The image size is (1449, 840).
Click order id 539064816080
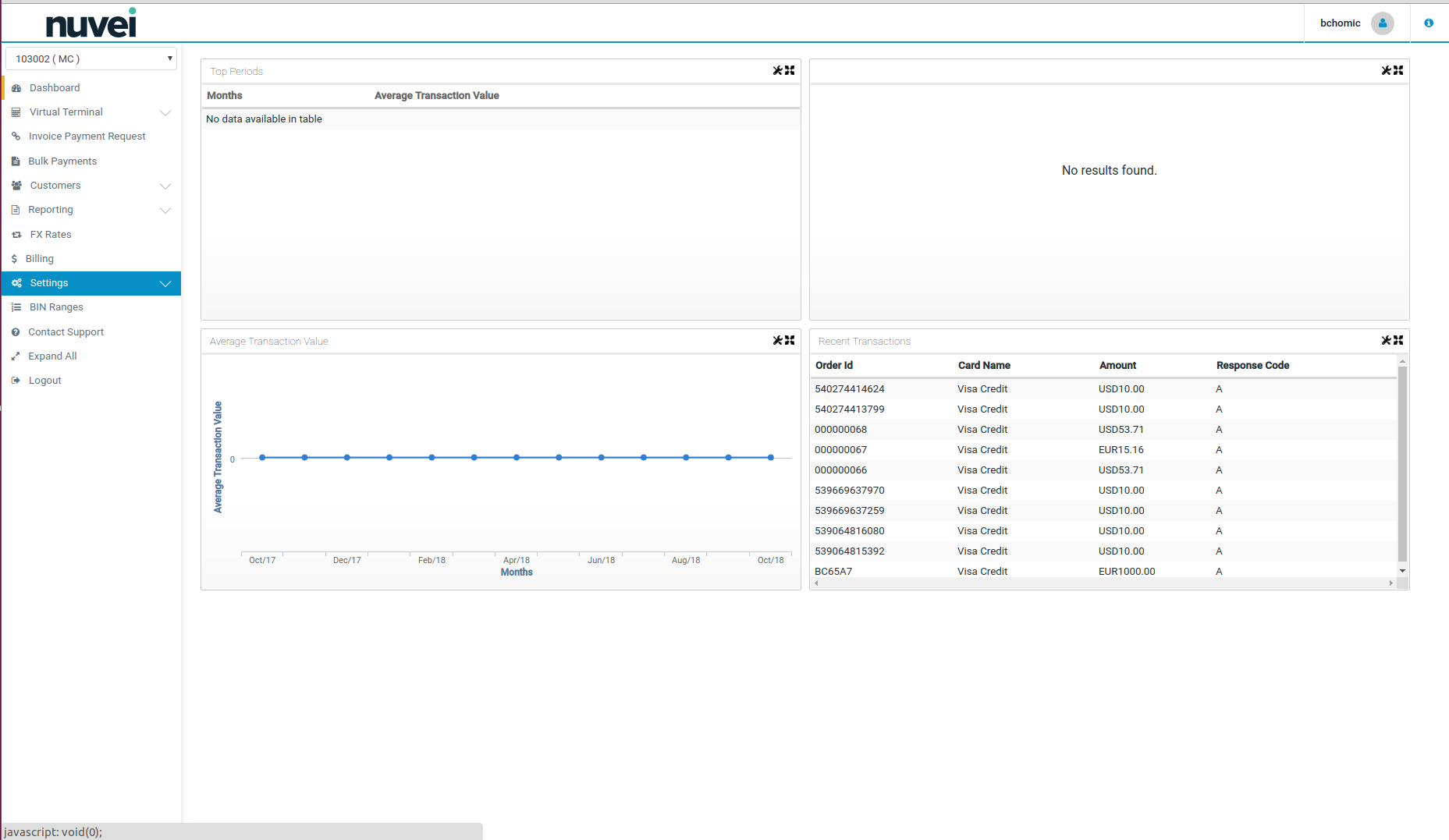coord(849,531)
